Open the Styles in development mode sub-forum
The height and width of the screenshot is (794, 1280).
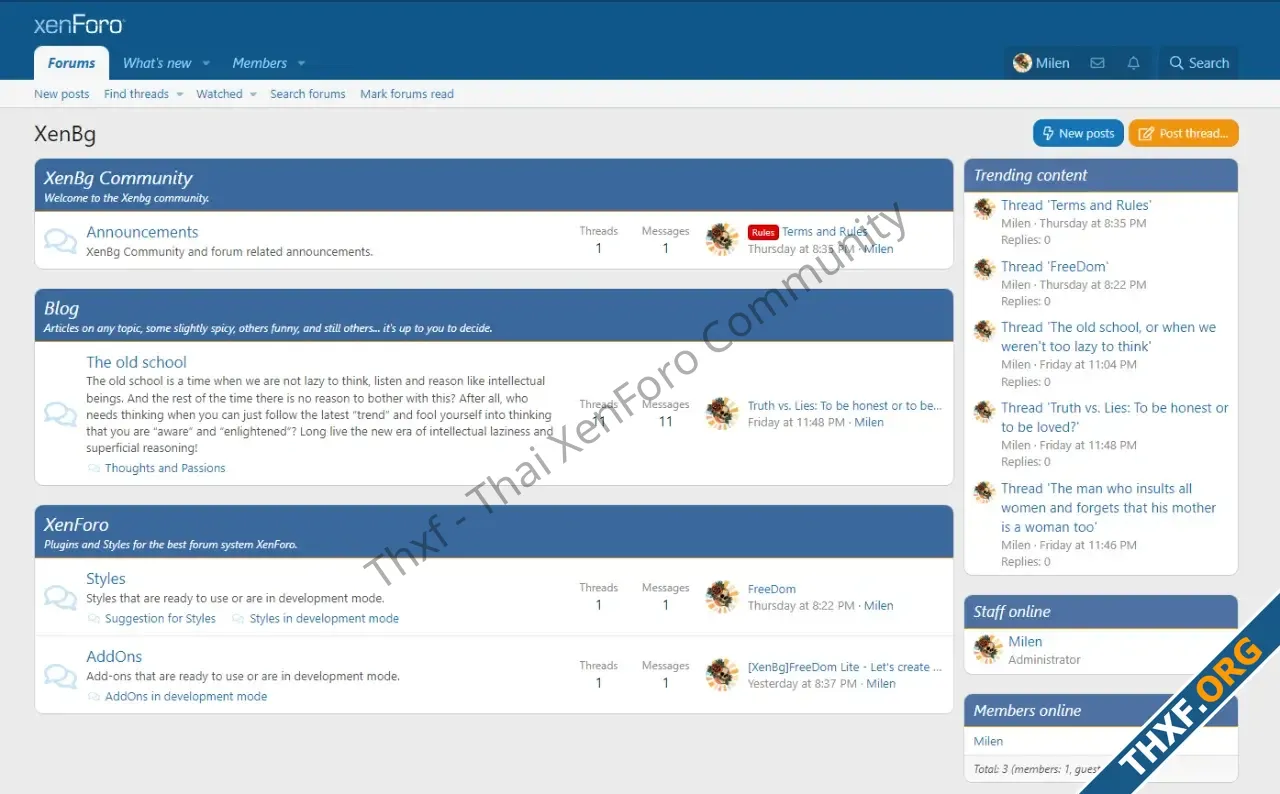point(324,619)
